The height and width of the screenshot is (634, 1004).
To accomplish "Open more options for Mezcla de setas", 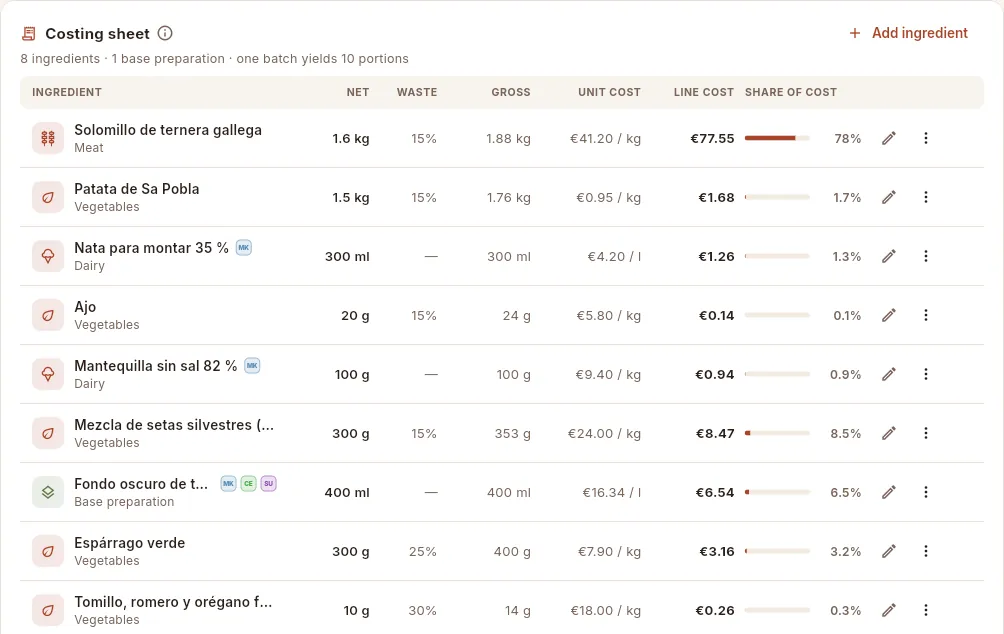I will (x=926, y=434).
